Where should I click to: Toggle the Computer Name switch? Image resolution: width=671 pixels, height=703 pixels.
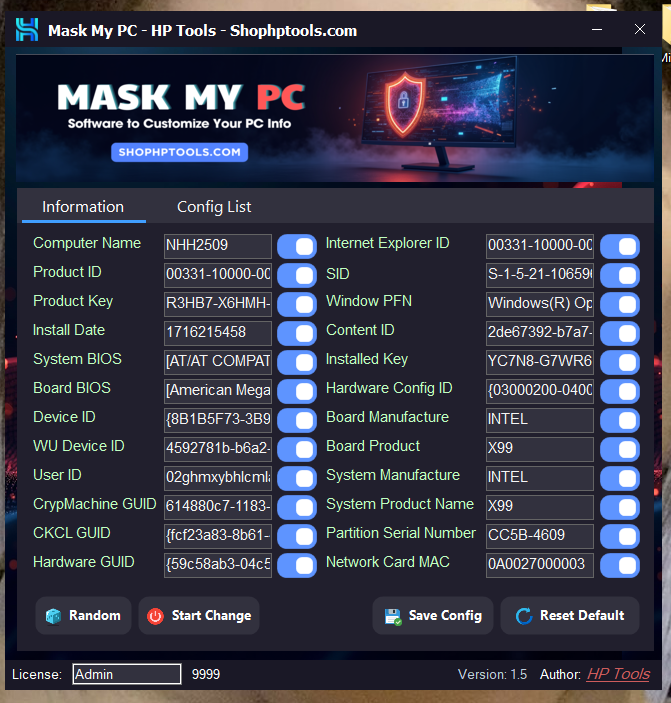(x=296, y=247)
